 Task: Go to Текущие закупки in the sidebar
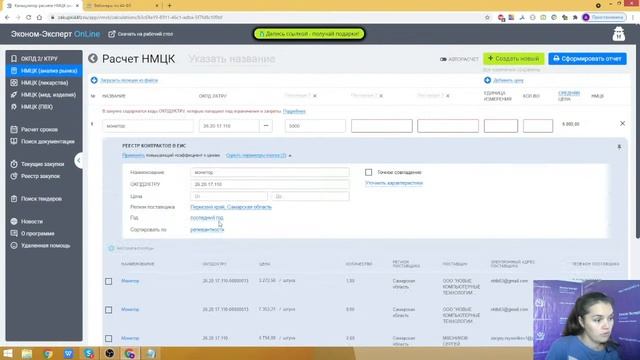point(44,164)
